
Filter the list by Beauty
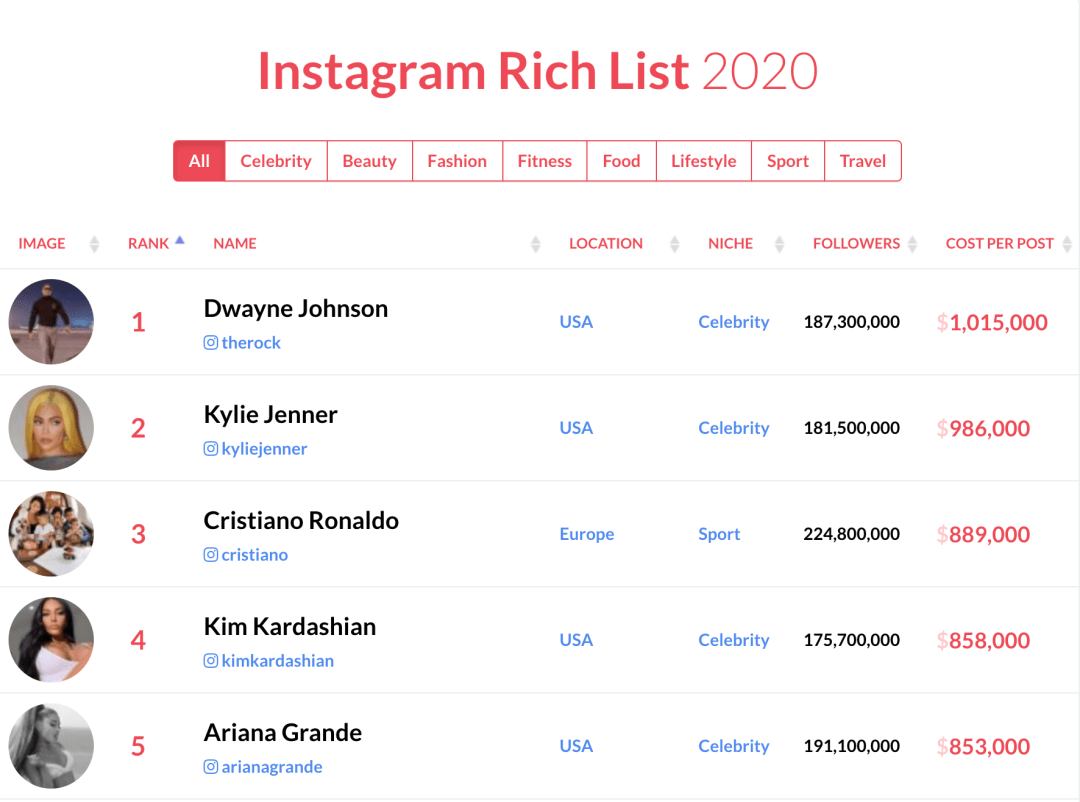[x=369, y=161]
